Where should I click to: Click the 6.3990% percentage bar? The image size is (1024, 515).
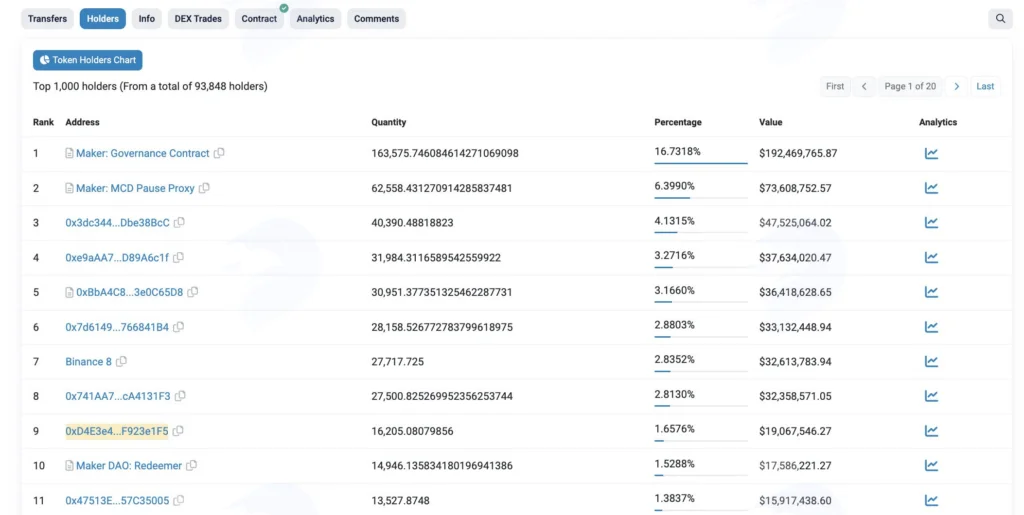click(701, 197)
